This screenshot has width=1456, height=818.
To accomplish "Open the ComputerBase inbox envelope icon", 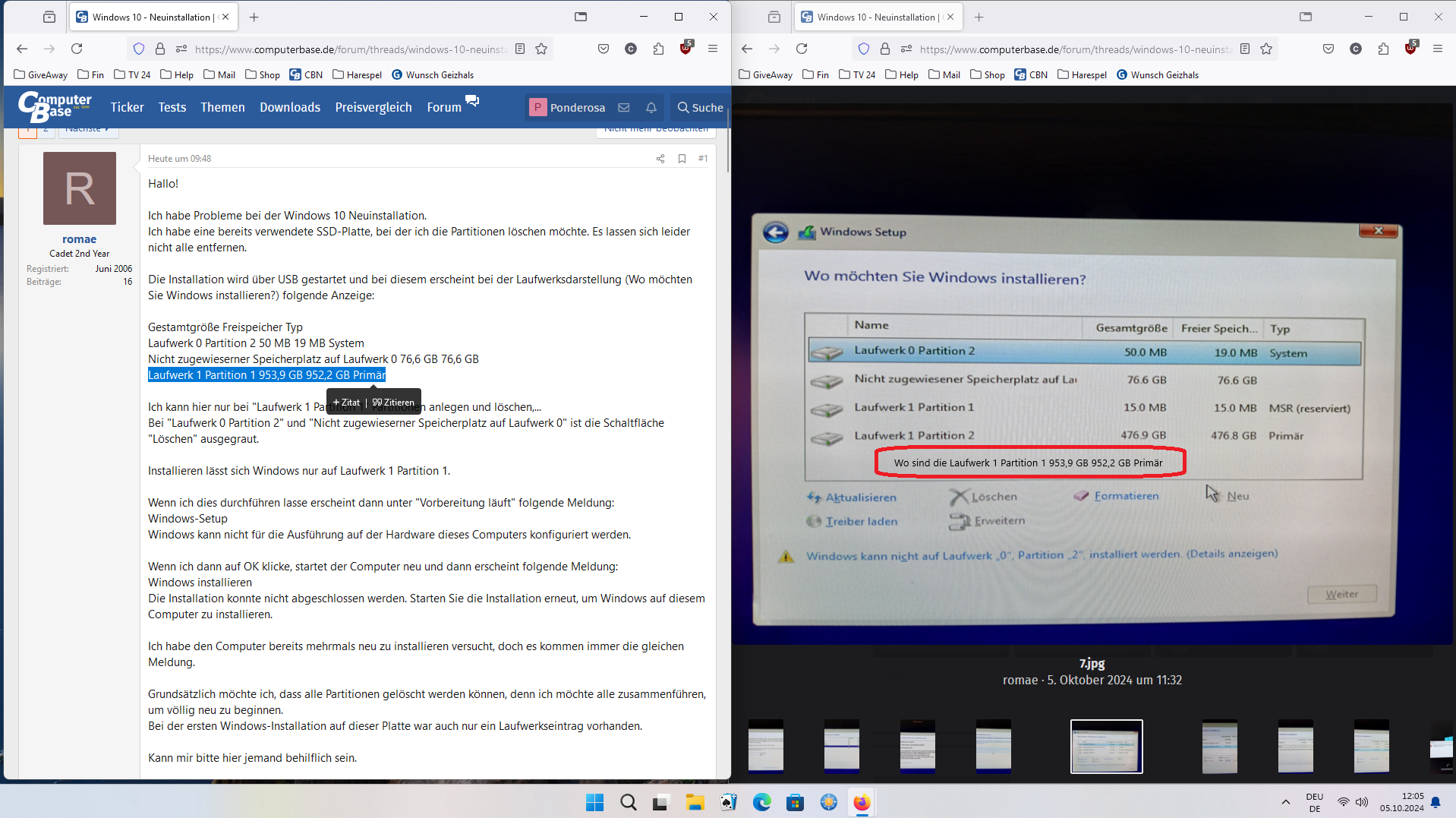I will [x=624, y=108].
